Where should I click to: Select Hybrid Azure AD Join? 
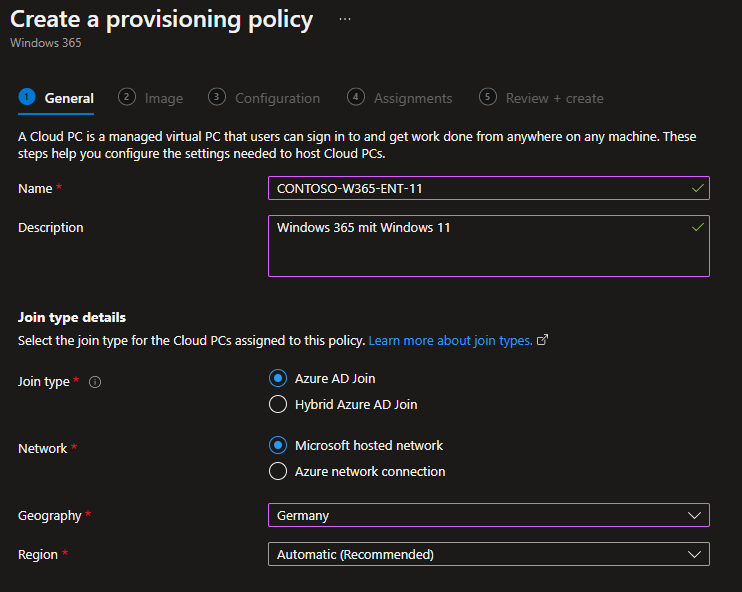click(x=278, y=405)
